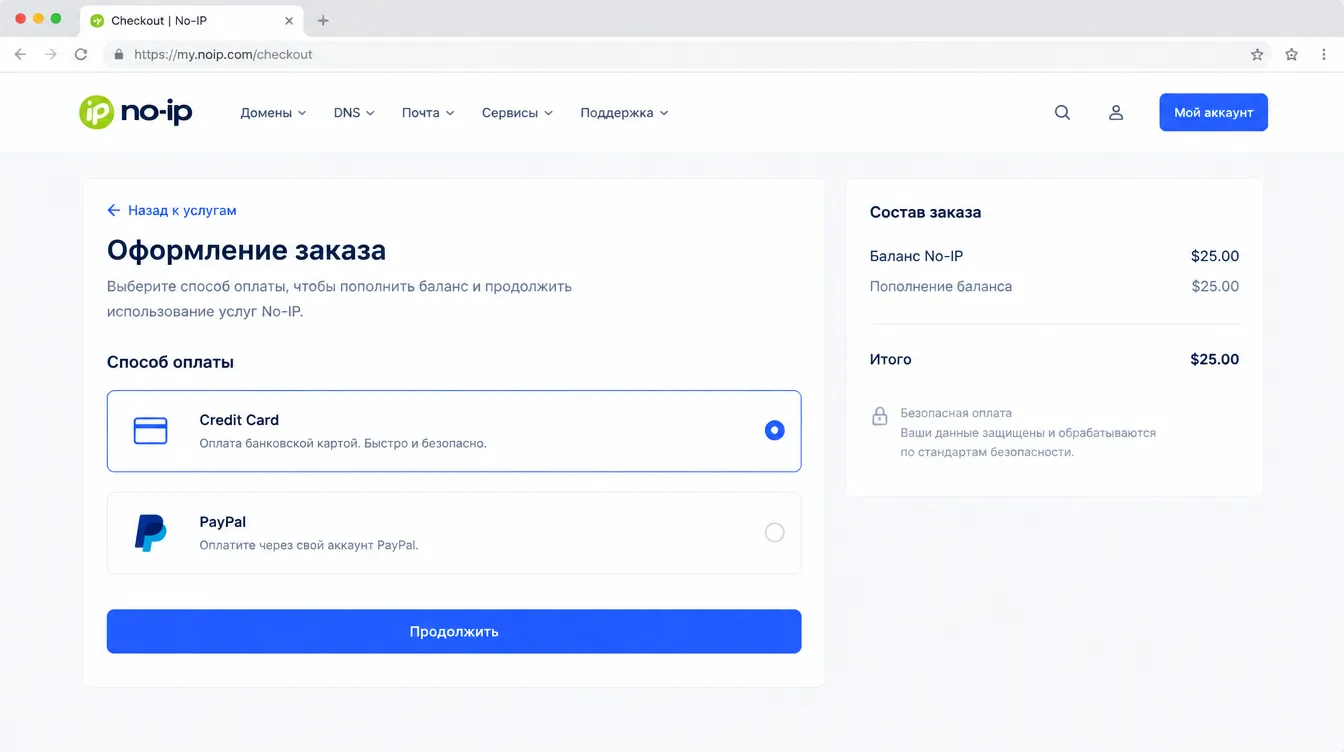Click the Состав заказа heading

tap(925, 212)
